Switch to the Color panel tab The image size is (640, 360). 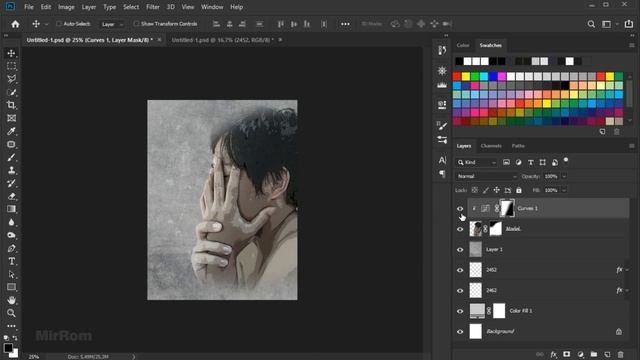463,45
